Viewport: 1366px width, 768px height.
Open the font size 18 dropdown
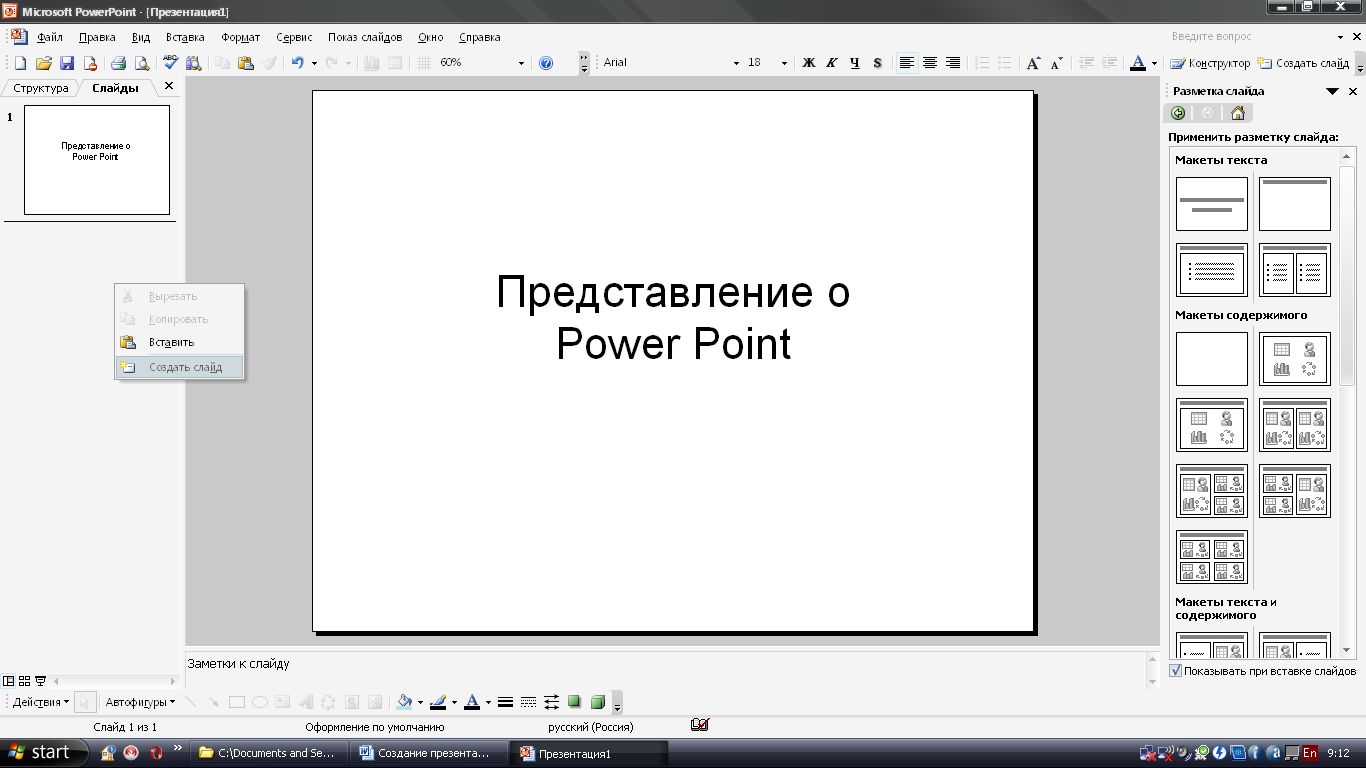(784, 63)
